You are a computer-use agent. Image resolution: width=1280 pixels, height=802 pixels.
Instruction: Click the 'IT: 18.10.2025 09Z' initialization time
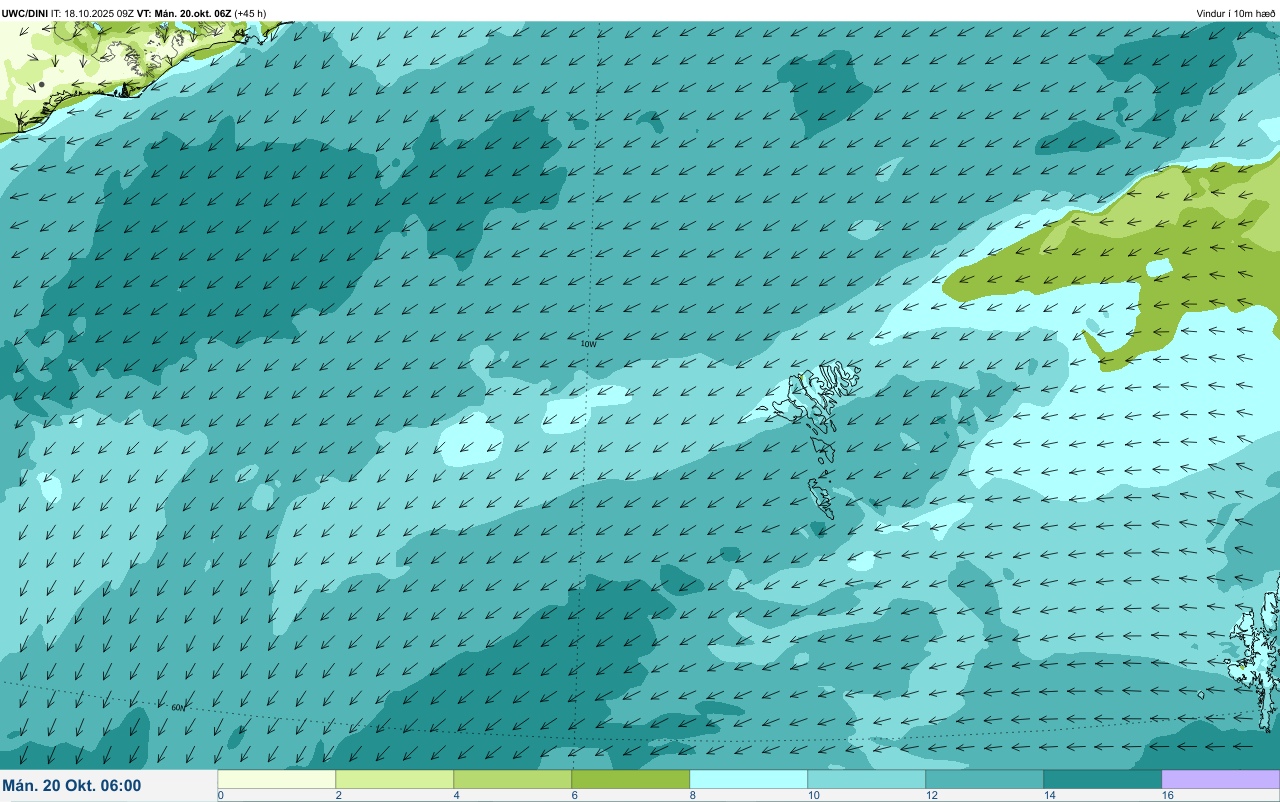93,13
